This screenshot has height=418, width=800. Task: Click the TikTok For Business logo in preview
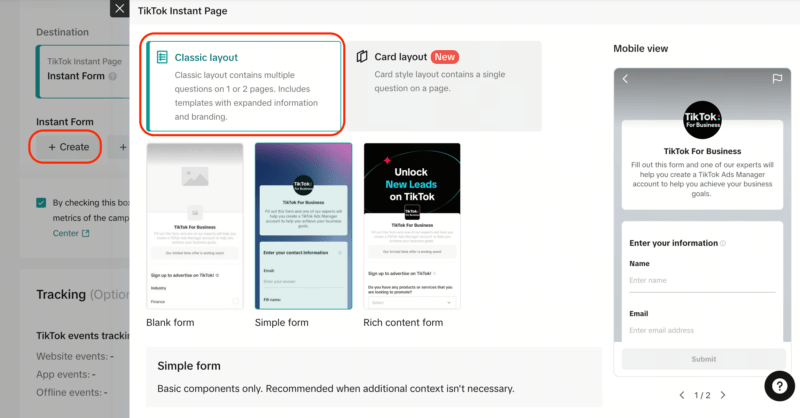coord(701,121)
